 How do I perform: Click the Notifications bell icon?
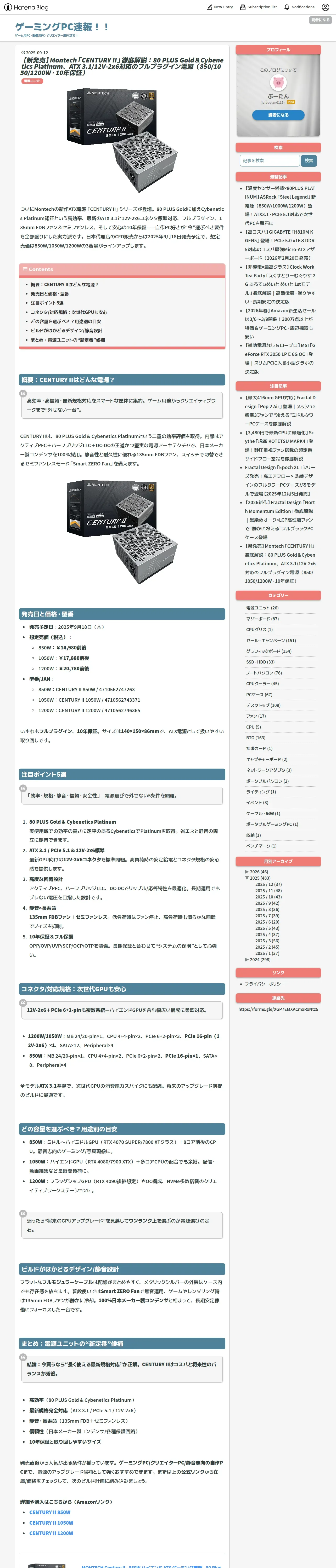[x=287, y=7]
